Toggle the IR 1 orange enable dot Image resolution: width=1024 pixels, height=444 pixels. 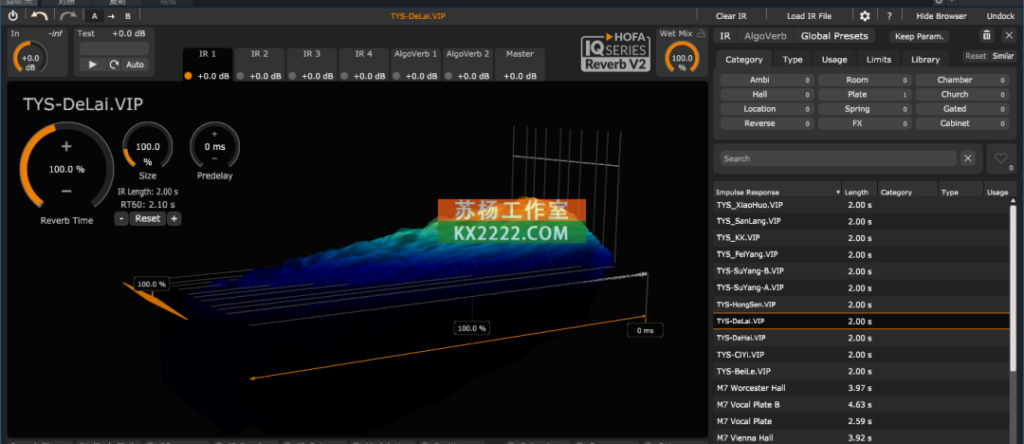pos(188,76)
